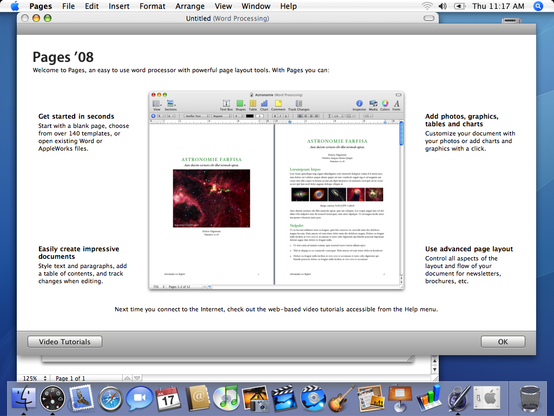Click the Page 1 of 1 indicator

[70, 378]
